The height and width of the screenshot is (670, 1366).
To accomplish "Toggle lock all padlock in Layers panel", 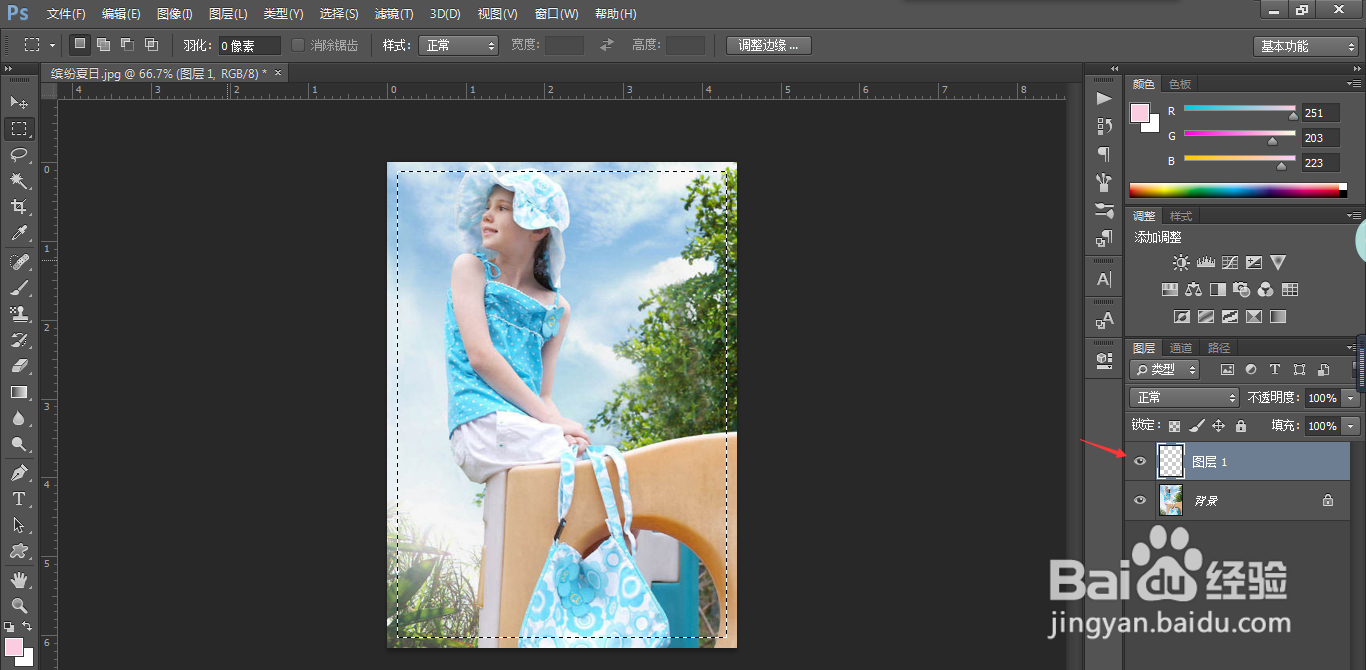I will 1240,426.
